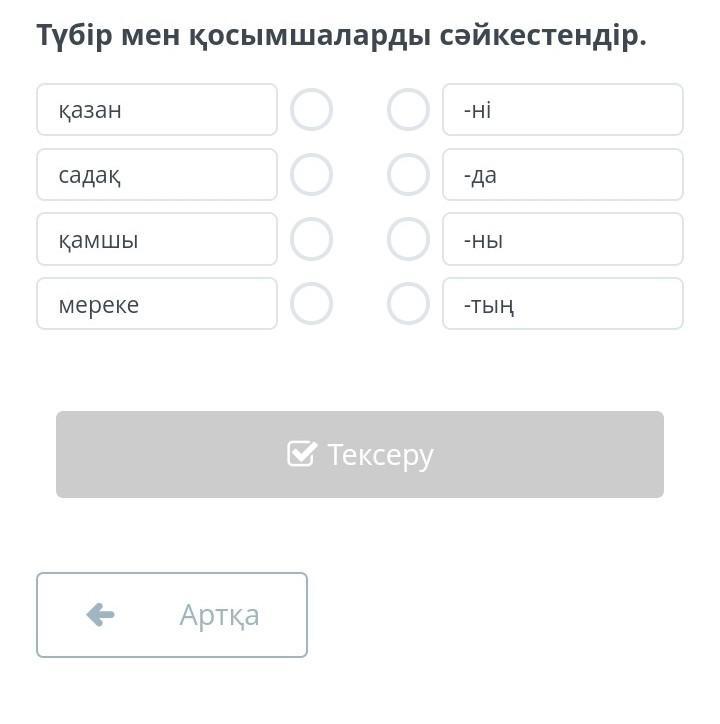This screenshot has width=720, height=724.
Task: Go back using the Артқа button
Action: tap(172, 615)
